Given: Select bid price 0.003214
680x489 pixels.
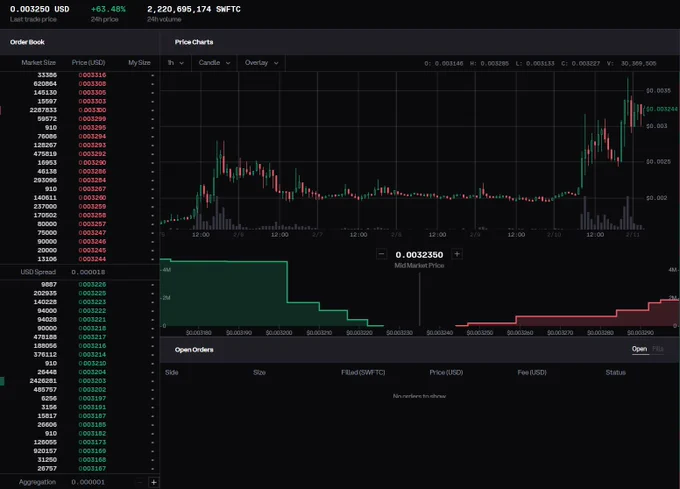Looking at the screenshot, I should point(92,355).
